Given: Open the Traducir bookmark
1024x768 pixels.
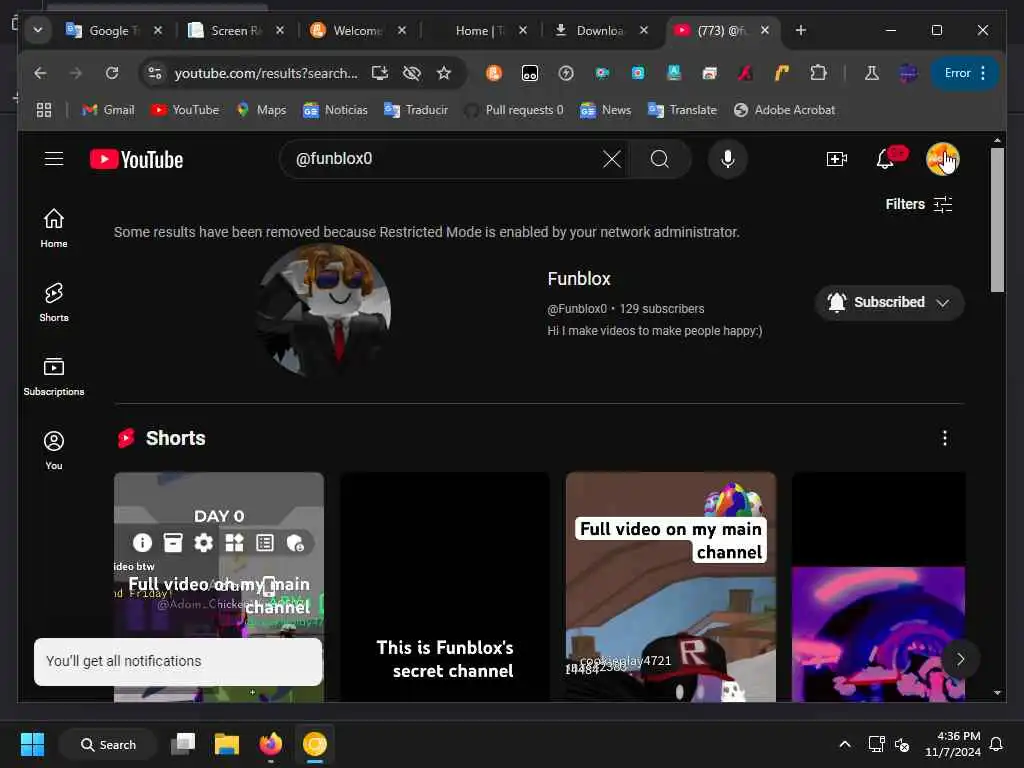Looking at the screenshot, I should pos(416,110).
